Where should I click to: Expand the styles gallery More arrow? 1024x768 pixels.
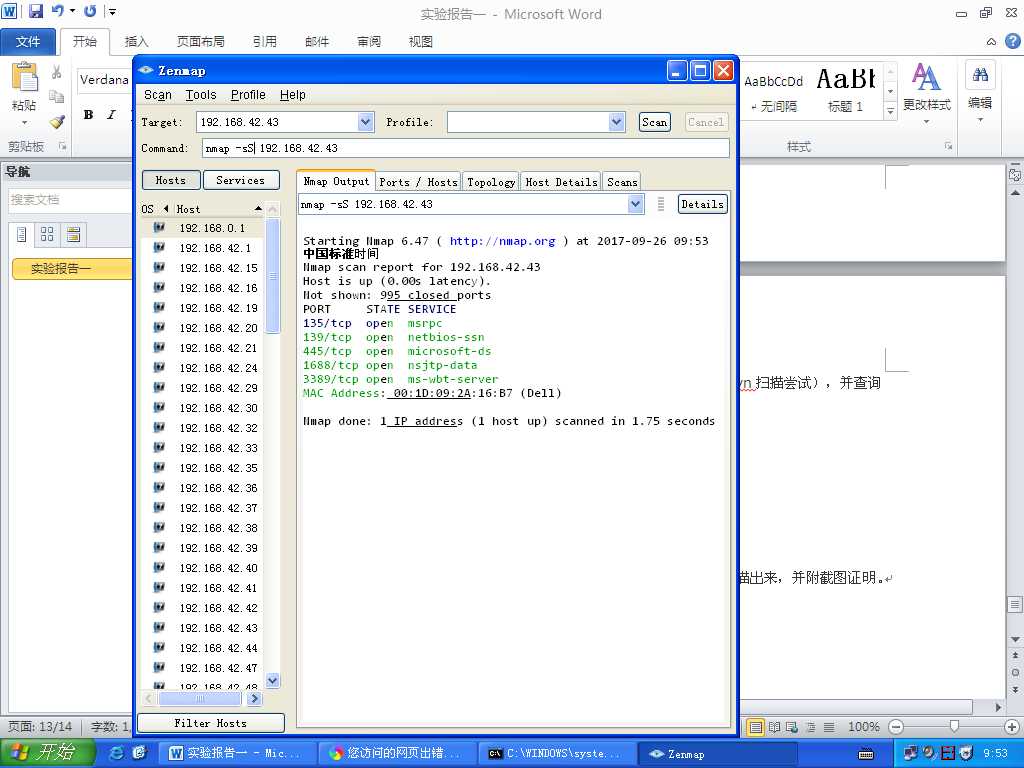pos(890,112)
